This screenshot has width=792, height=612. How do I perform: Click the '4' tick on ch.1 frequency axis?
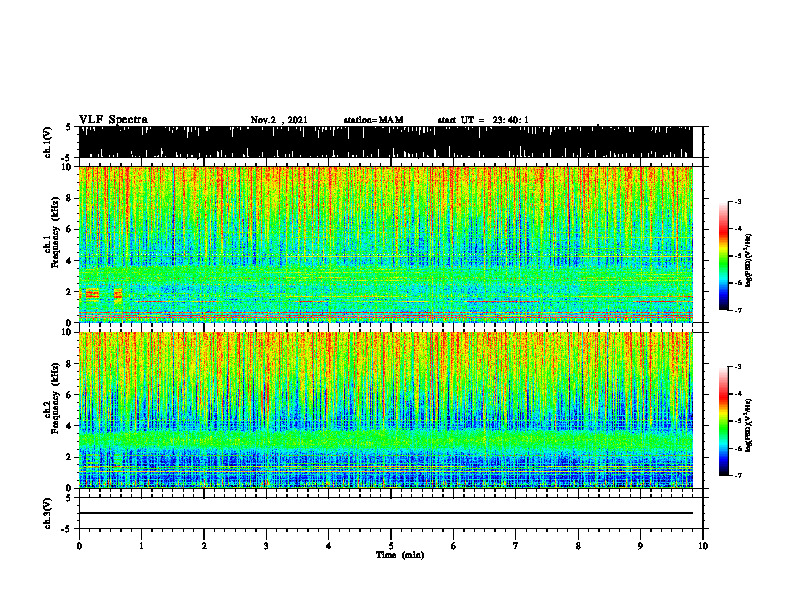click(69, 261)
